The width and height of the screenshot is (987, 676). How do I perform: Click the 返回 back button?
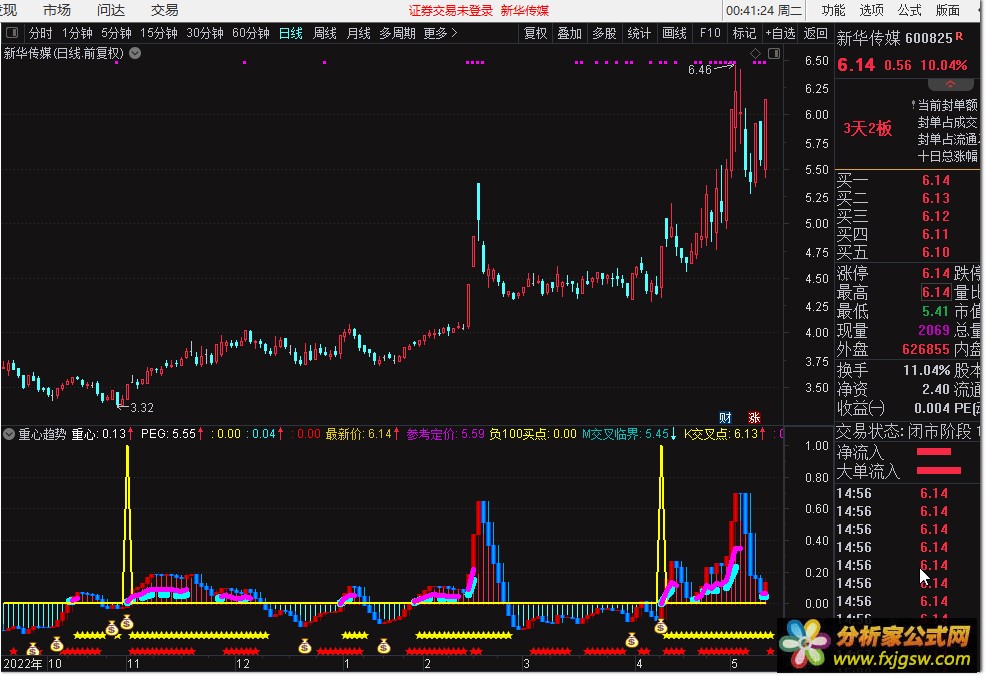point(816,33)
